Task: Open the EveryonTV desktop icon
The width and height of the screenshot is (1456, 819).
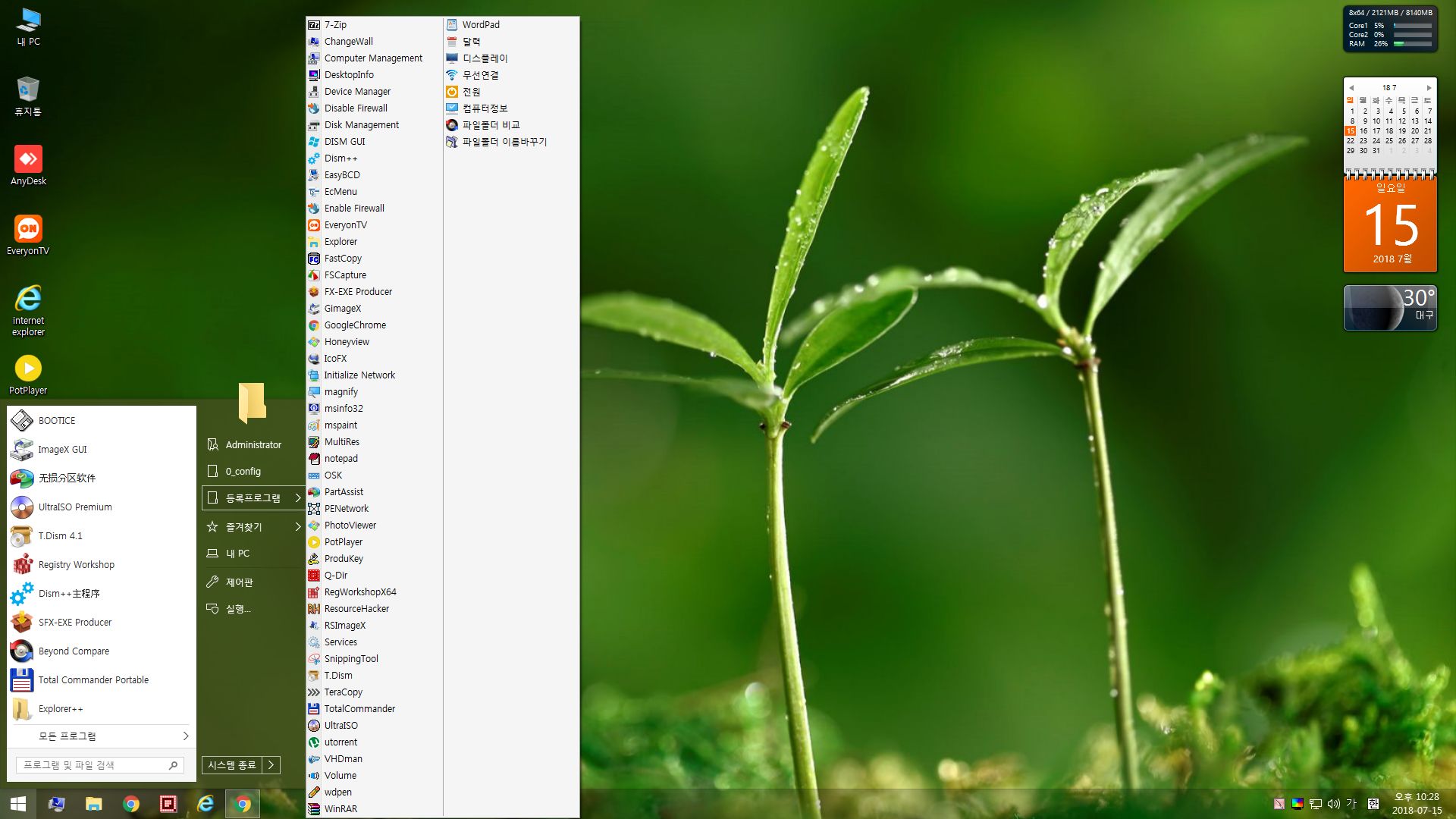Action: pos(28,235)
